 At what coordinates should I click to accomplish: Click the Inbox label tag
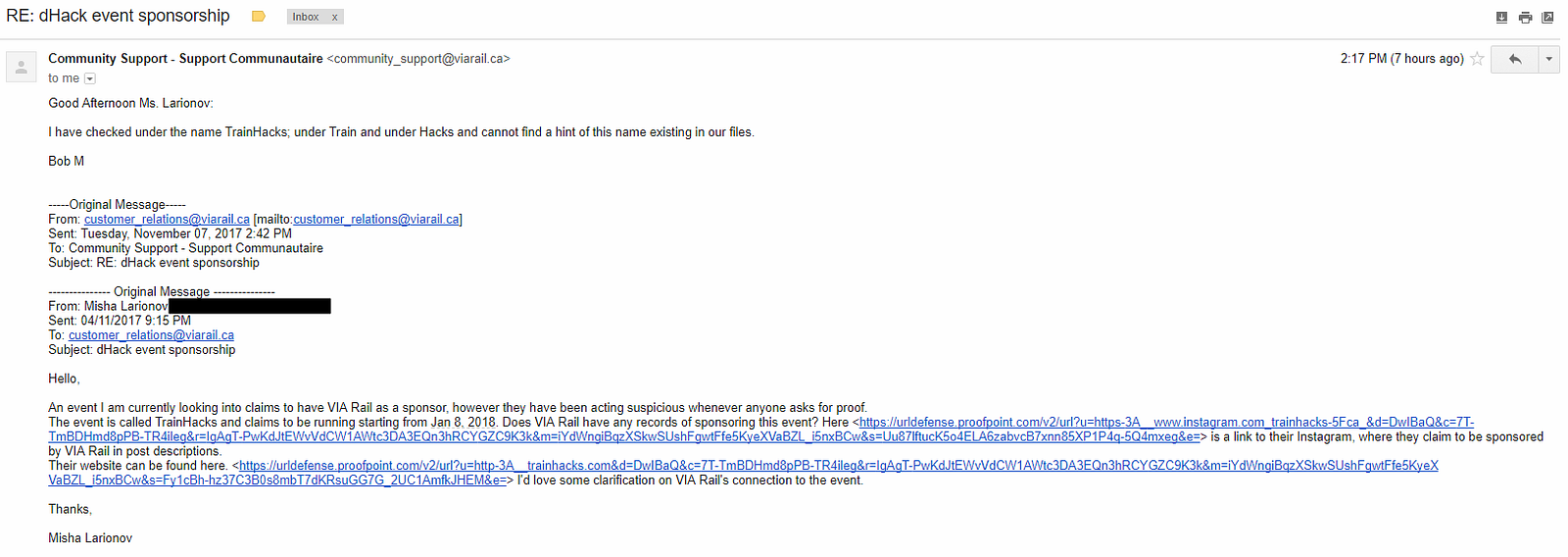pos(306,17)
